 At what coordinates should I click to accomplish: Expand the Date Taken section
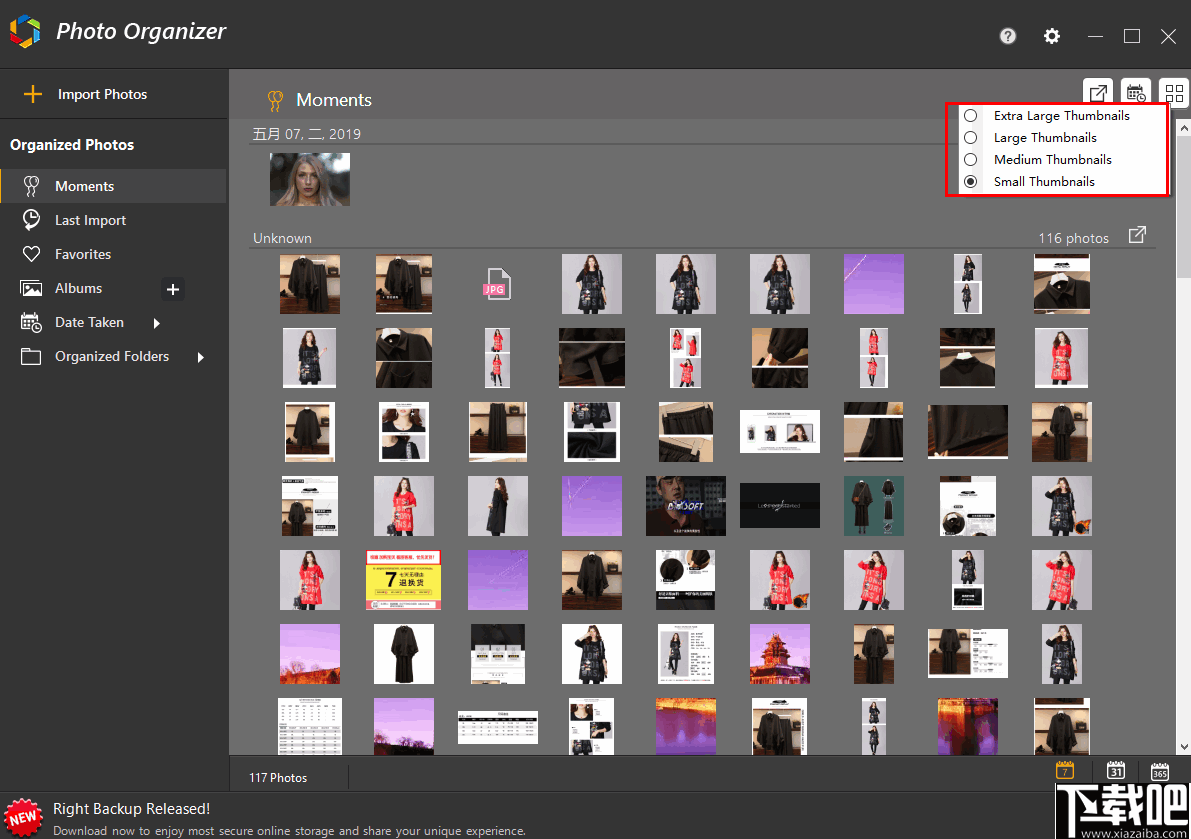(90, 322)
